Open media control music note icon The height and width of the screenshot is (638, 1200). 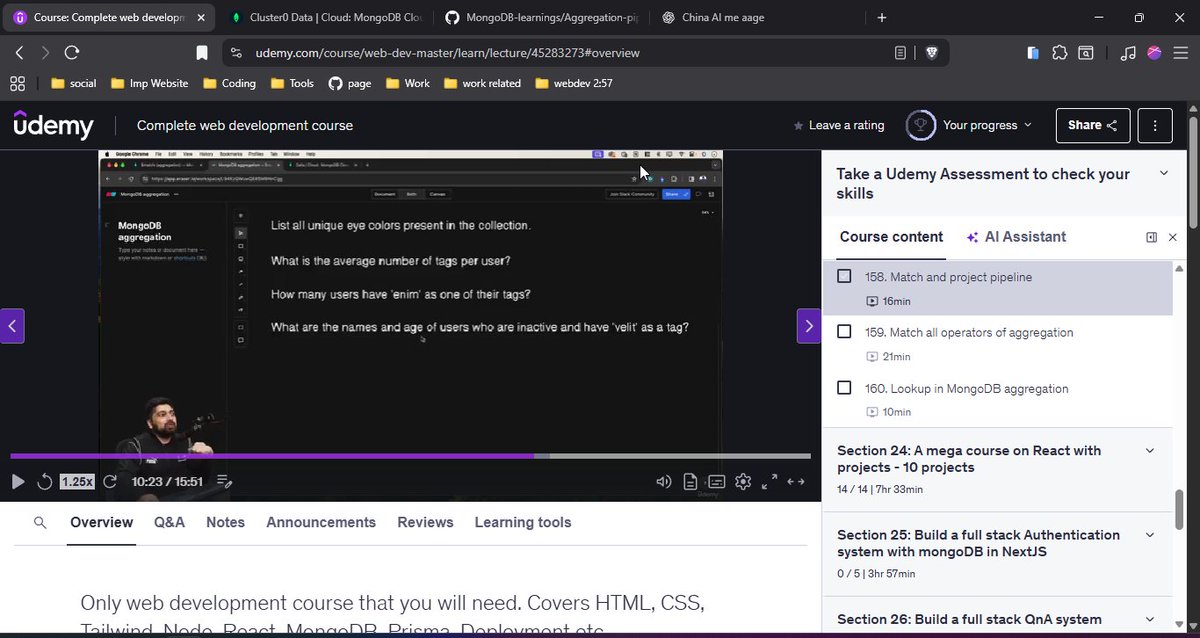click(x=1128, y=53)
